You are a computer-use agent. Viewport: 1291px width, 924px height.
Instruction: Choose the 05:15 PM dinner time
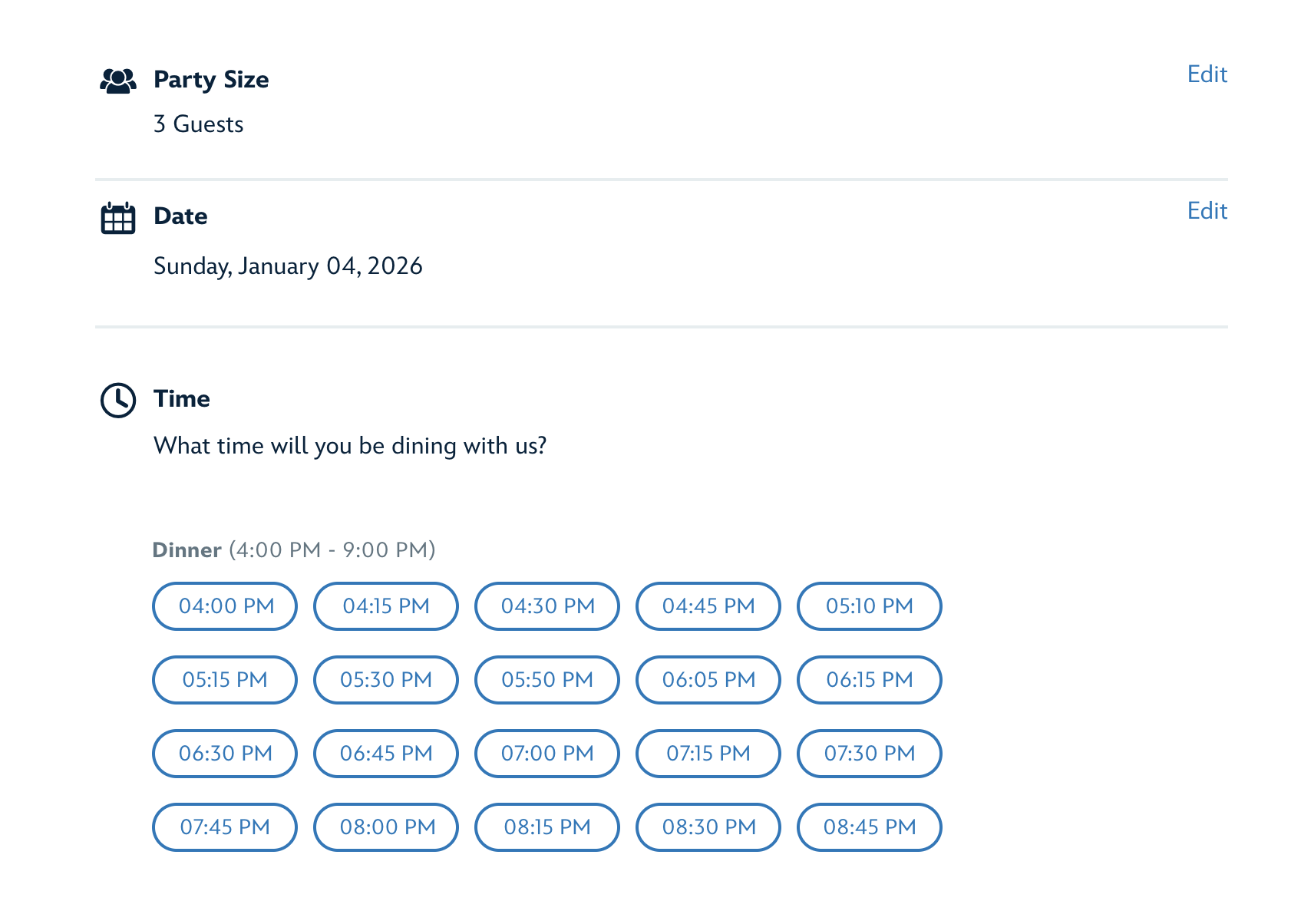[x=225, y=680]
